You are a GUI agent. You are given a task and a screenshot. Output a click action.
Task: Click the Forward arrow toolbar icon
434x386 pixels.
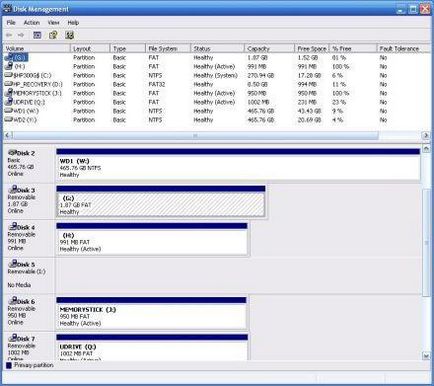[x=21, y=35]
